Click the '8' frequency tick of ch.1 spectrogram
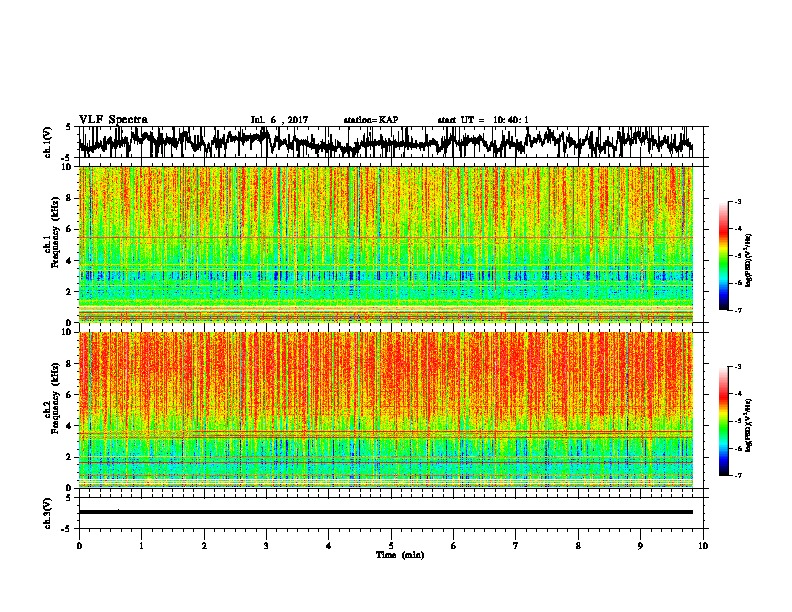Screen dimensions: 792x612 point(70,198)
